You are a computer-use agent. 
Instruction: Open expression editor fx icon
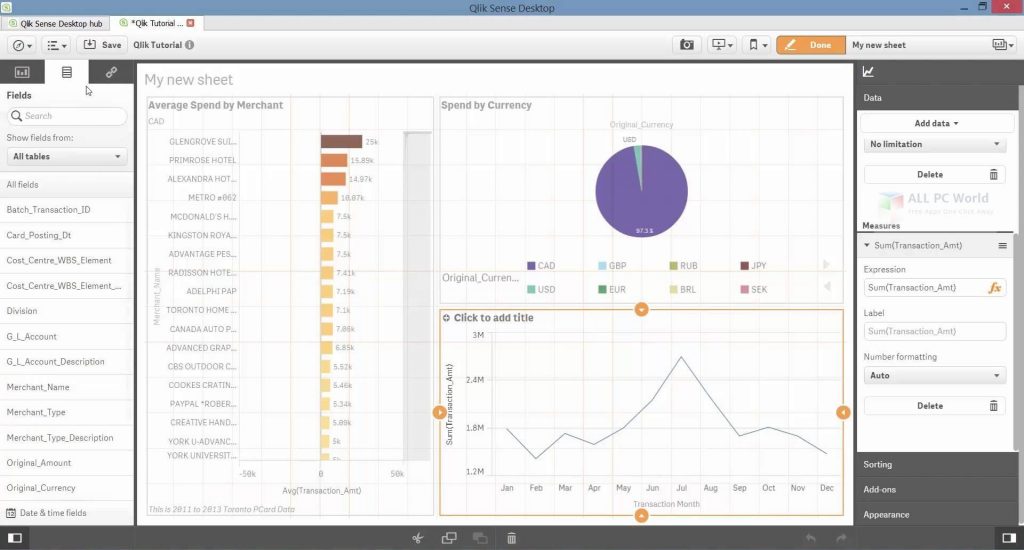click(x=995, y=287)
